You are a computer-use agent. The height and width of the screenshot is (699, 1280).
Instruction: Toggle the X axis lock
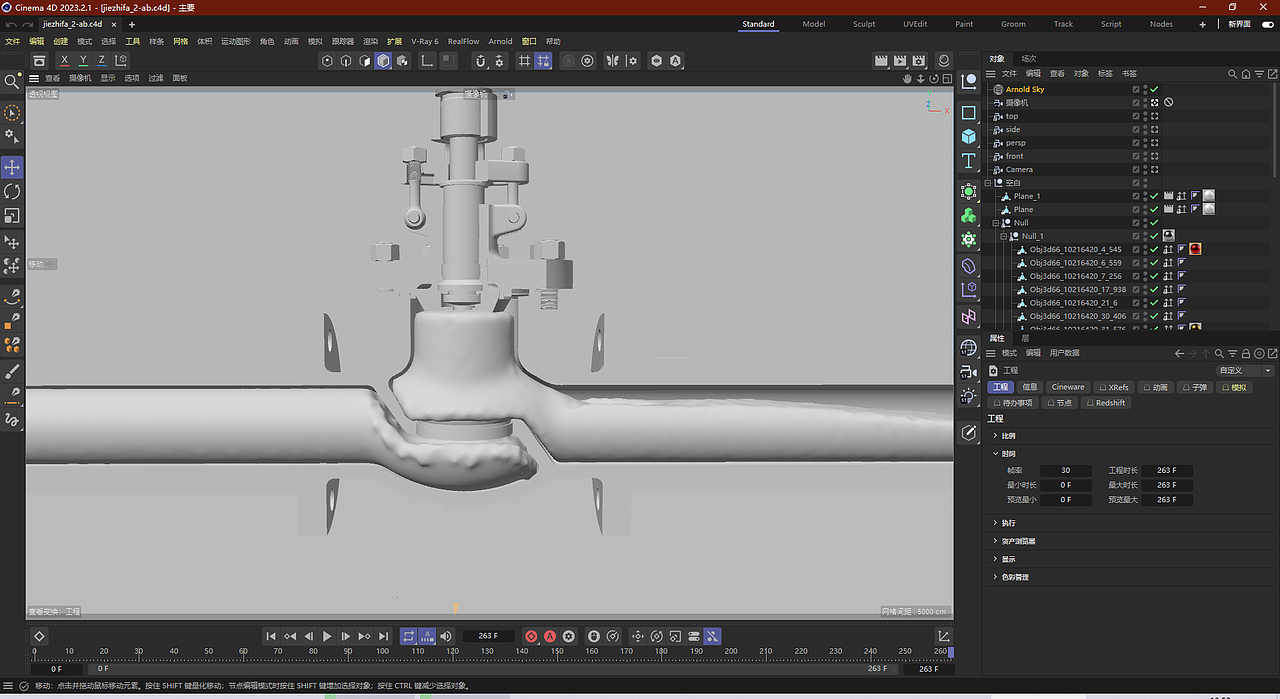(65, 61)
